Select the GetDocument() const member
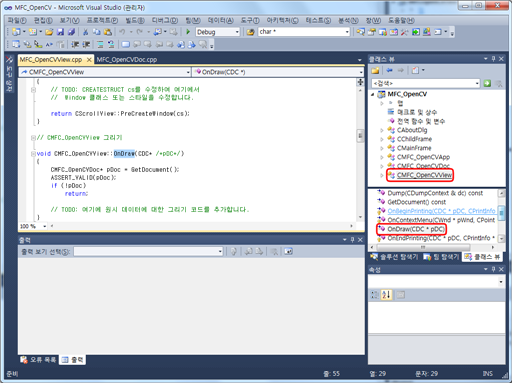This screenshot has width=512, height=383. pyautogui.click(x=416, y=202)
